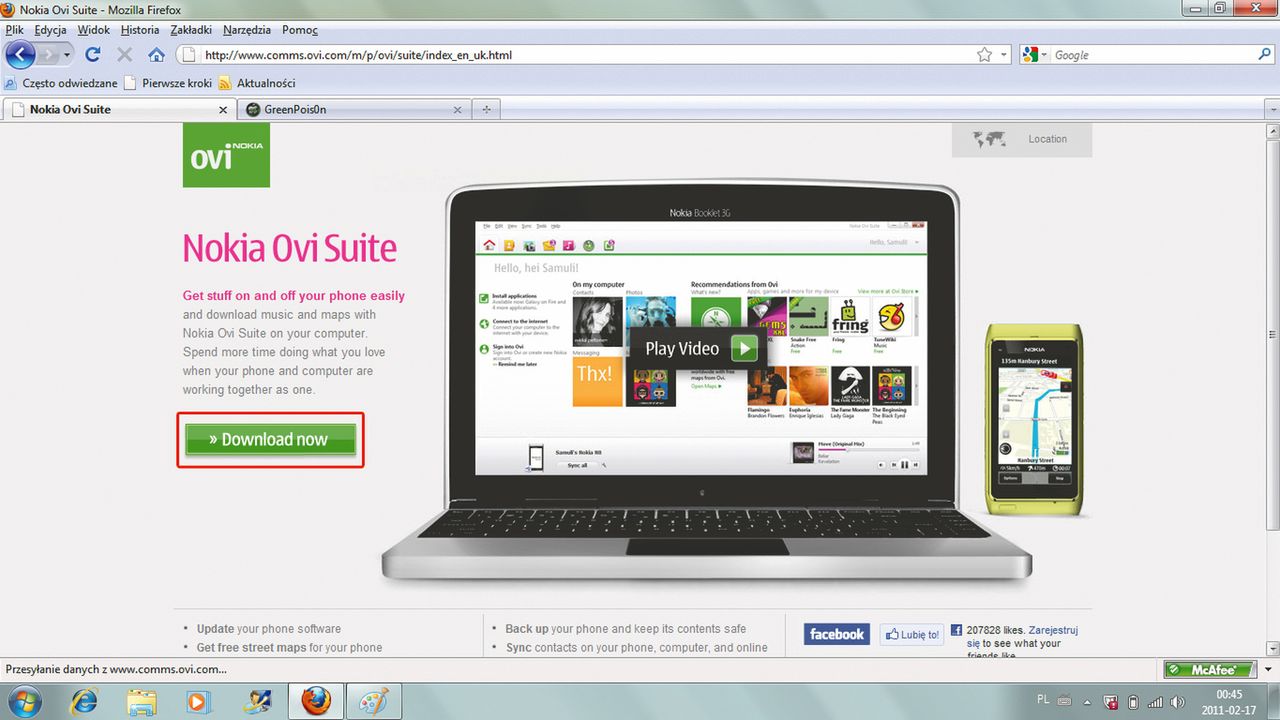The height and width of the screenshot is (720, 1280).
Task: Go back with the Firefox back arrow
Action: pyautogui.click(x=20, y=54)
